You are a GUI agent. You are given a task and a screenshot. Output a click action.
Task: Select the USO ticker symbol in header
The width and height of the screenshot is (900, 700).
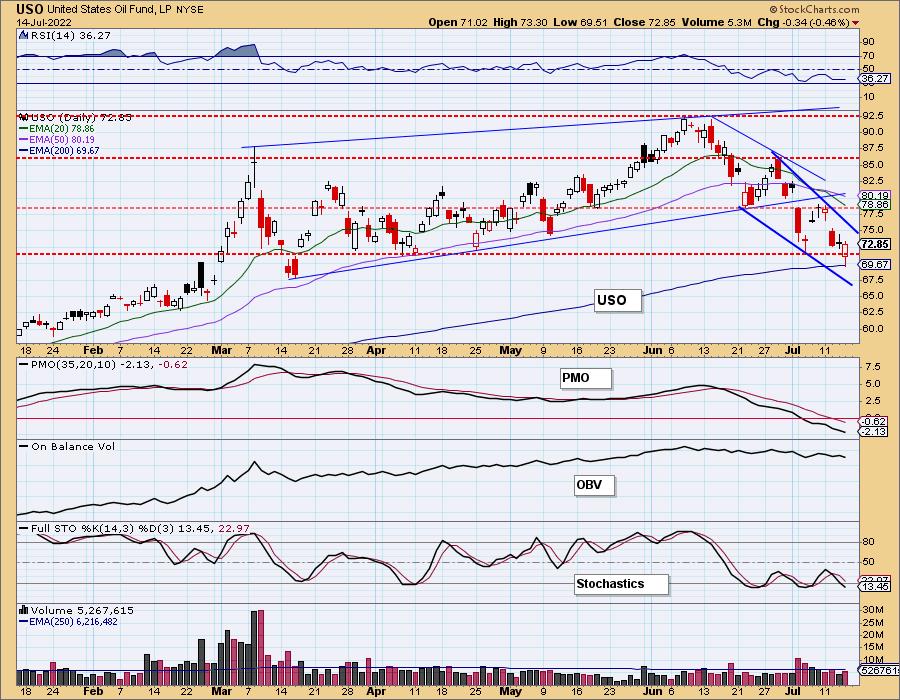point(30,9)
